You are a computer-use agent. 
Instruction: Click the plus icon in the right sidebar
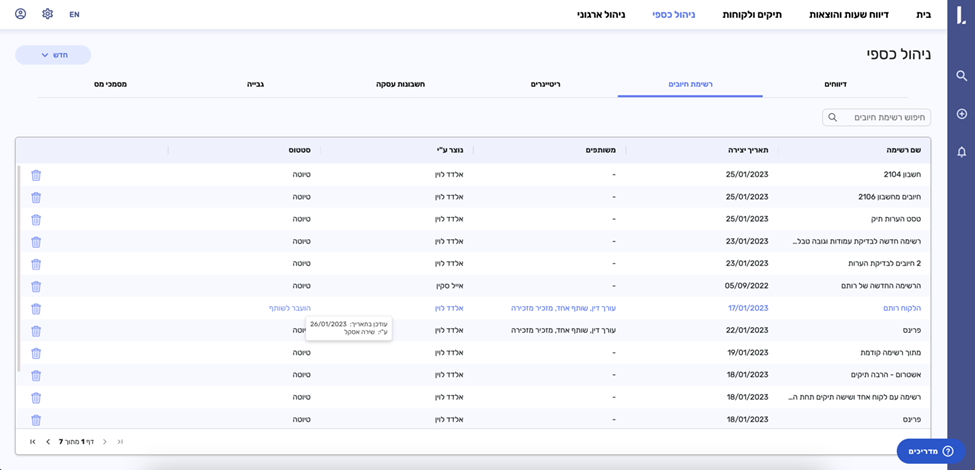961,114
